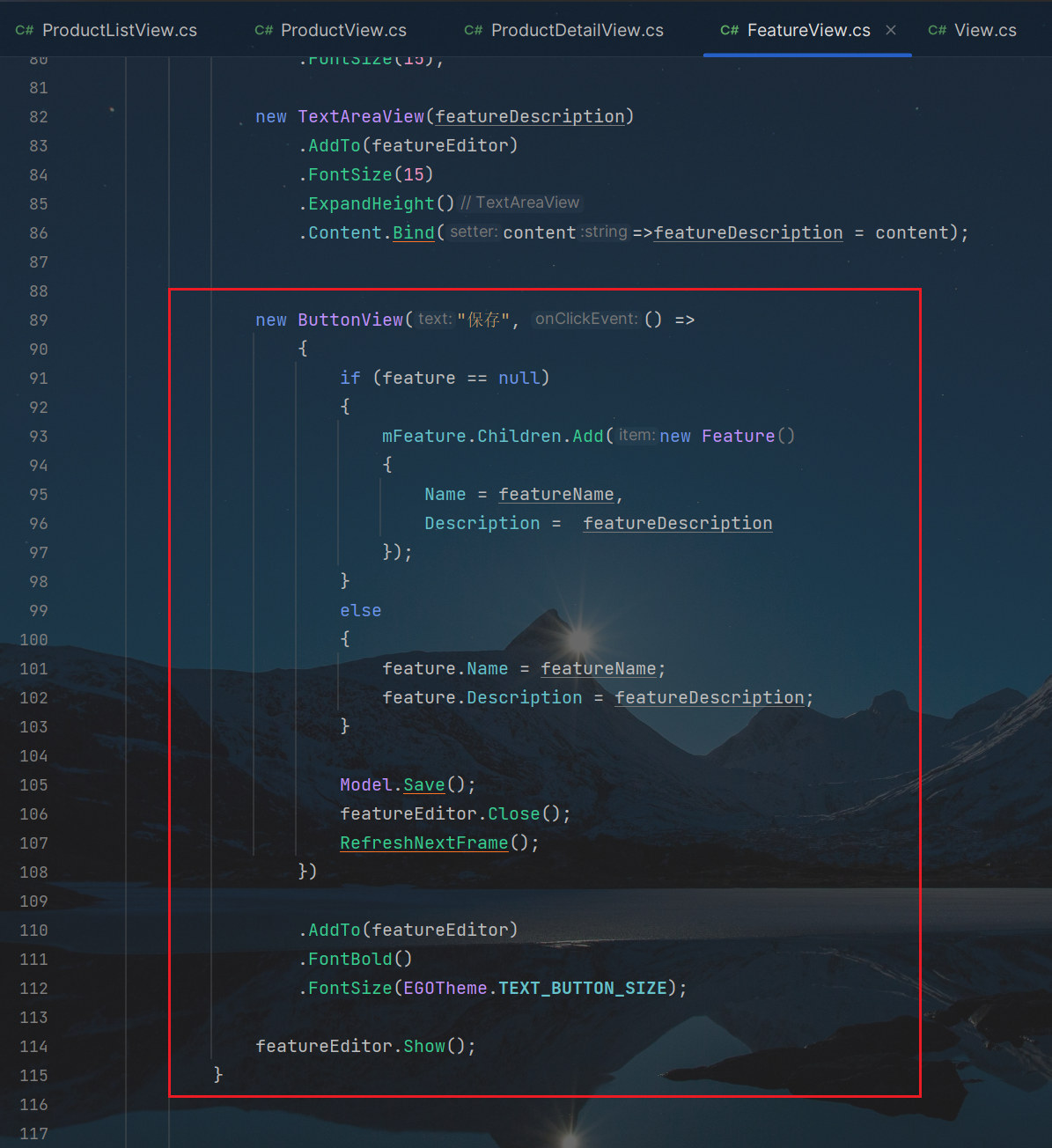Click the :string type hint
1052x1148 pixels.
(605, 232)
